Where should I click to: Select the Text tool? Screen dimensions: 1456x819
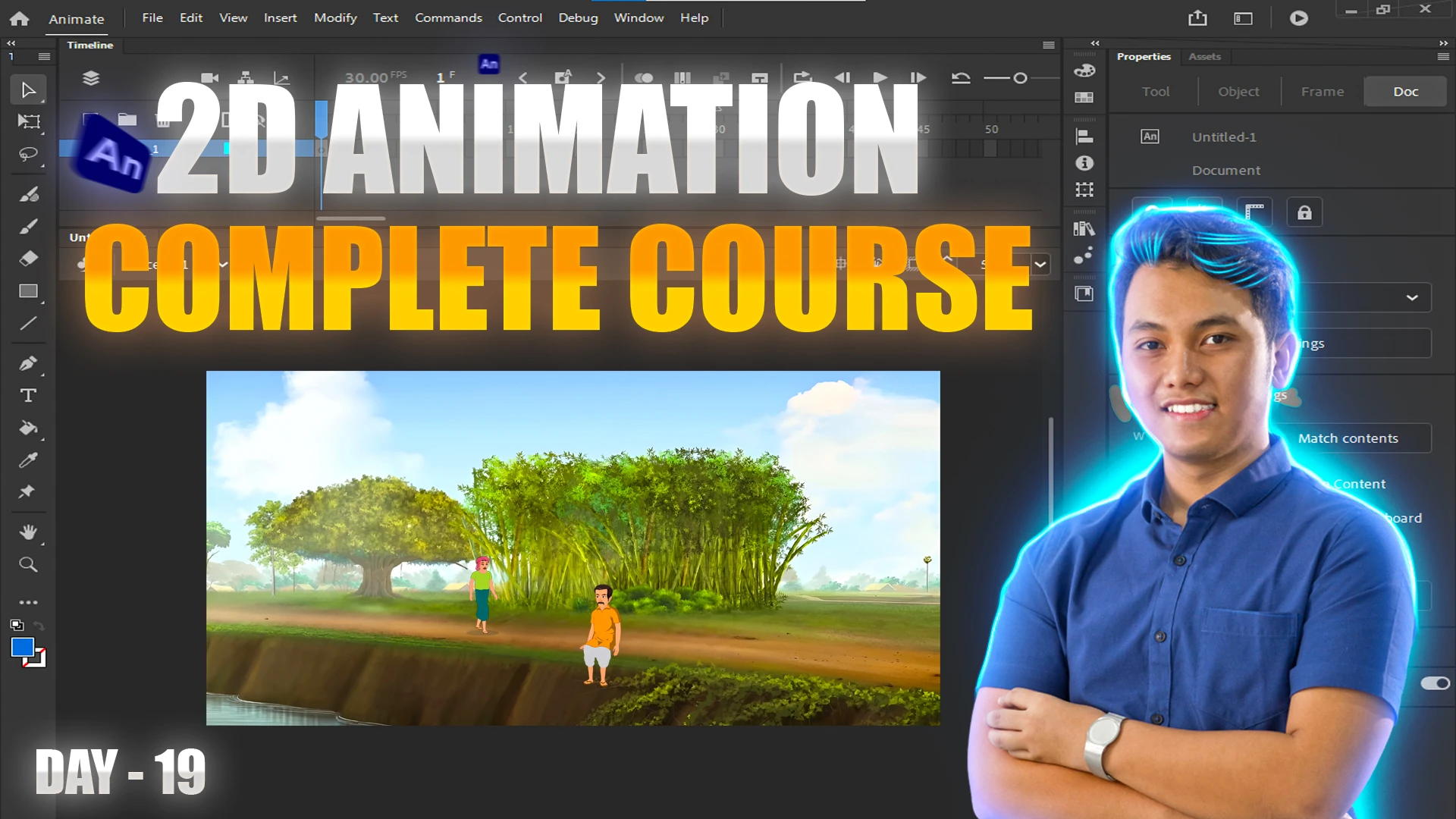coord(28,396)
